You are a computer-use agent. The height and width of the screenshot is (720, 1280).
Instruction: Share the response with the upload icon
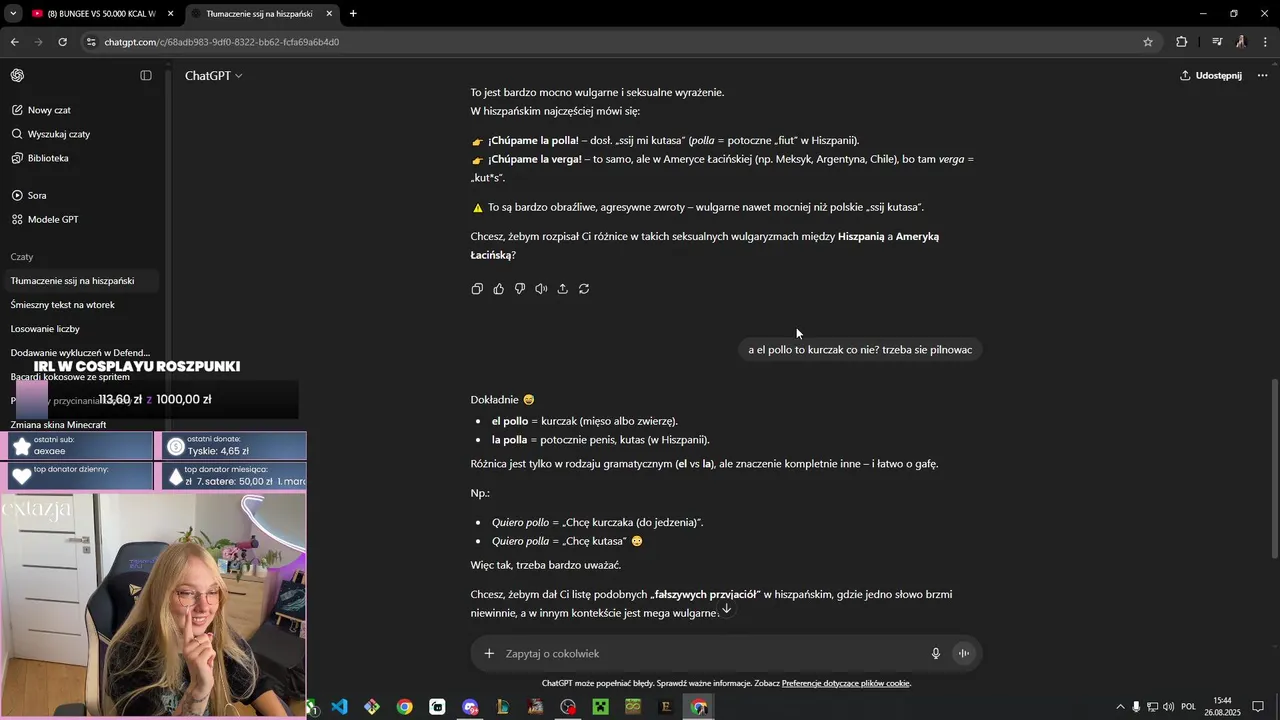coord(563,289)
